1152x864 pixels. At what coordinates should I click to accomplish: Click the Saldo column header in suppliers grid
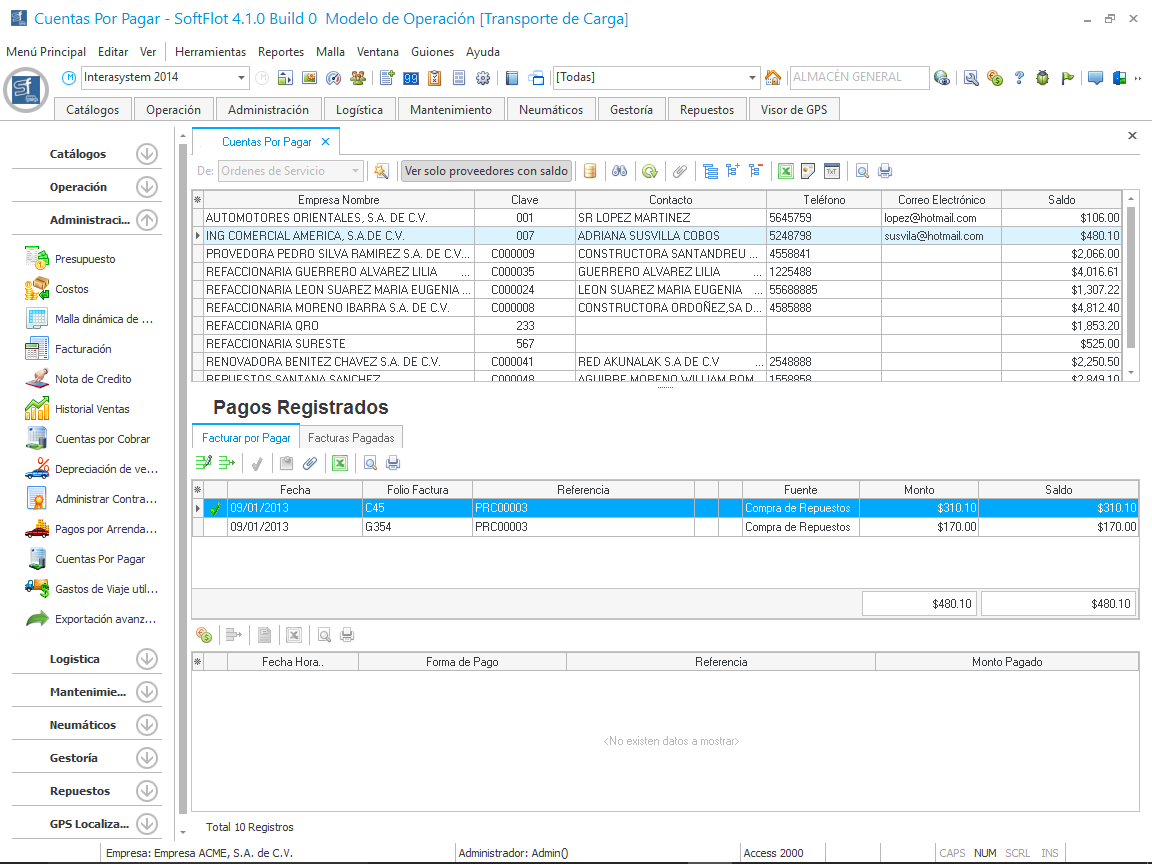(1061, 199)
